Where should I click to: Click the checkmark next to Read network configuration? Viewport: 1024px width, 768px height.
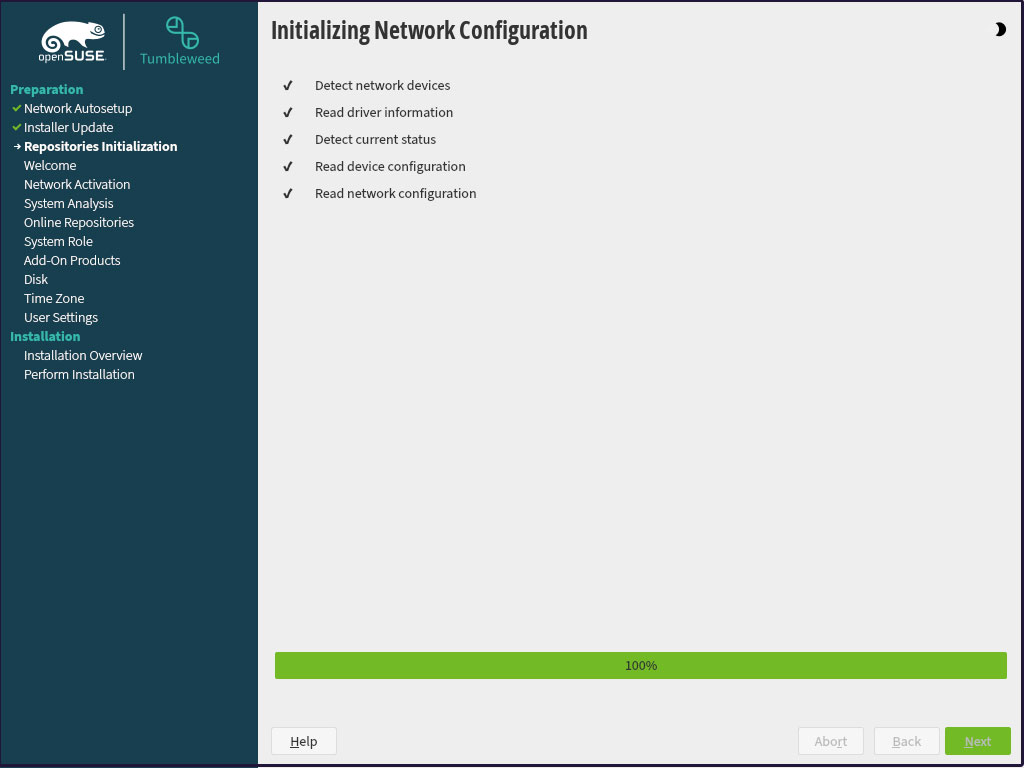(x=287, y=194)
